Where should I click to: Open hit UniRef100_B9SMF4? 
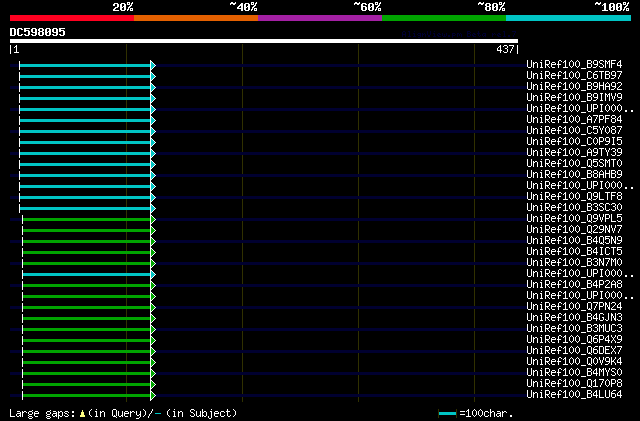(574, 65)
